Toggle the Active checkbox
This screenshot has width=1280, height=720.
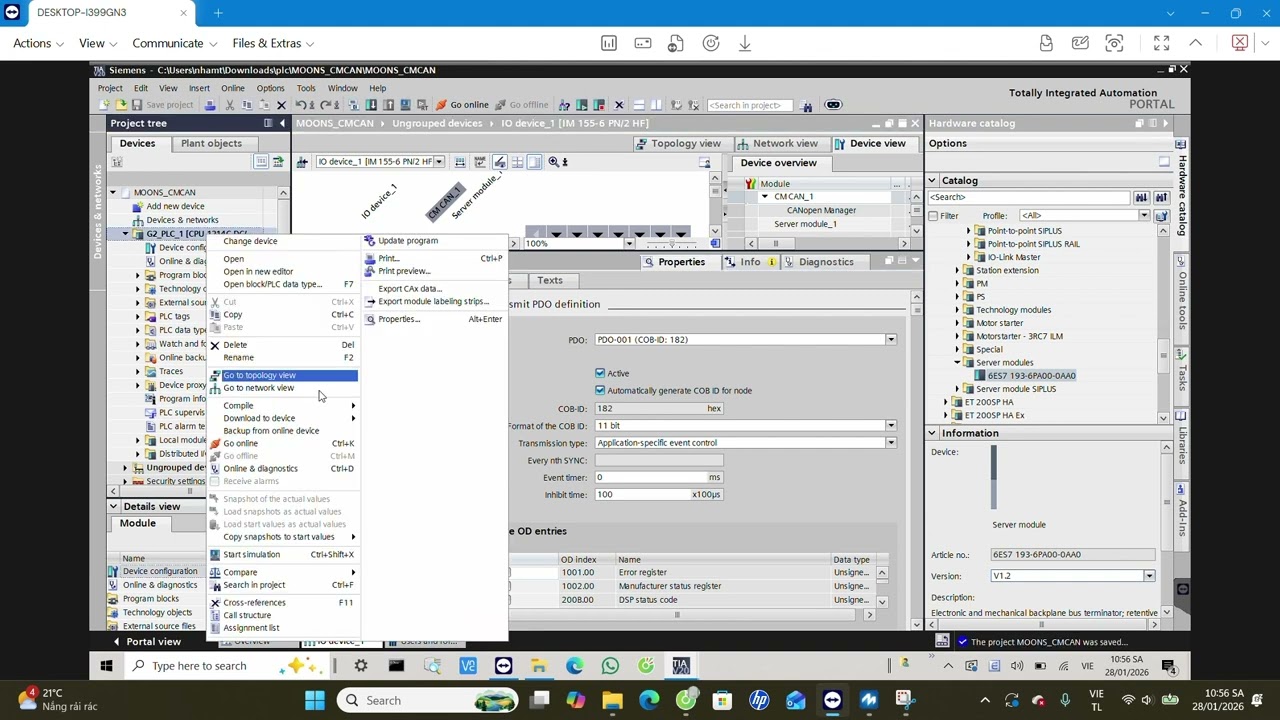click(x=600, y=373)
